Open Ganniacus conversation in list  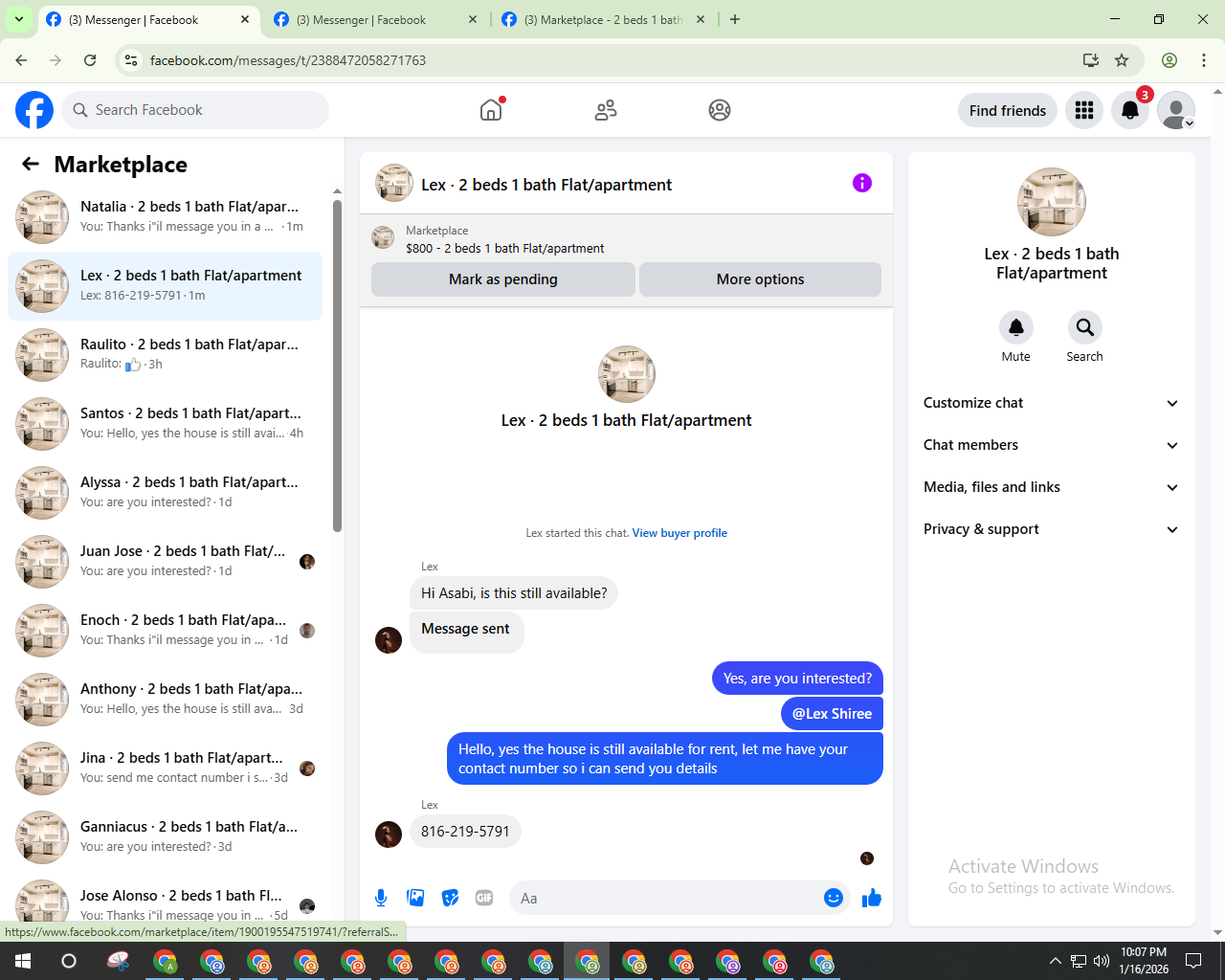click(165, 837)
